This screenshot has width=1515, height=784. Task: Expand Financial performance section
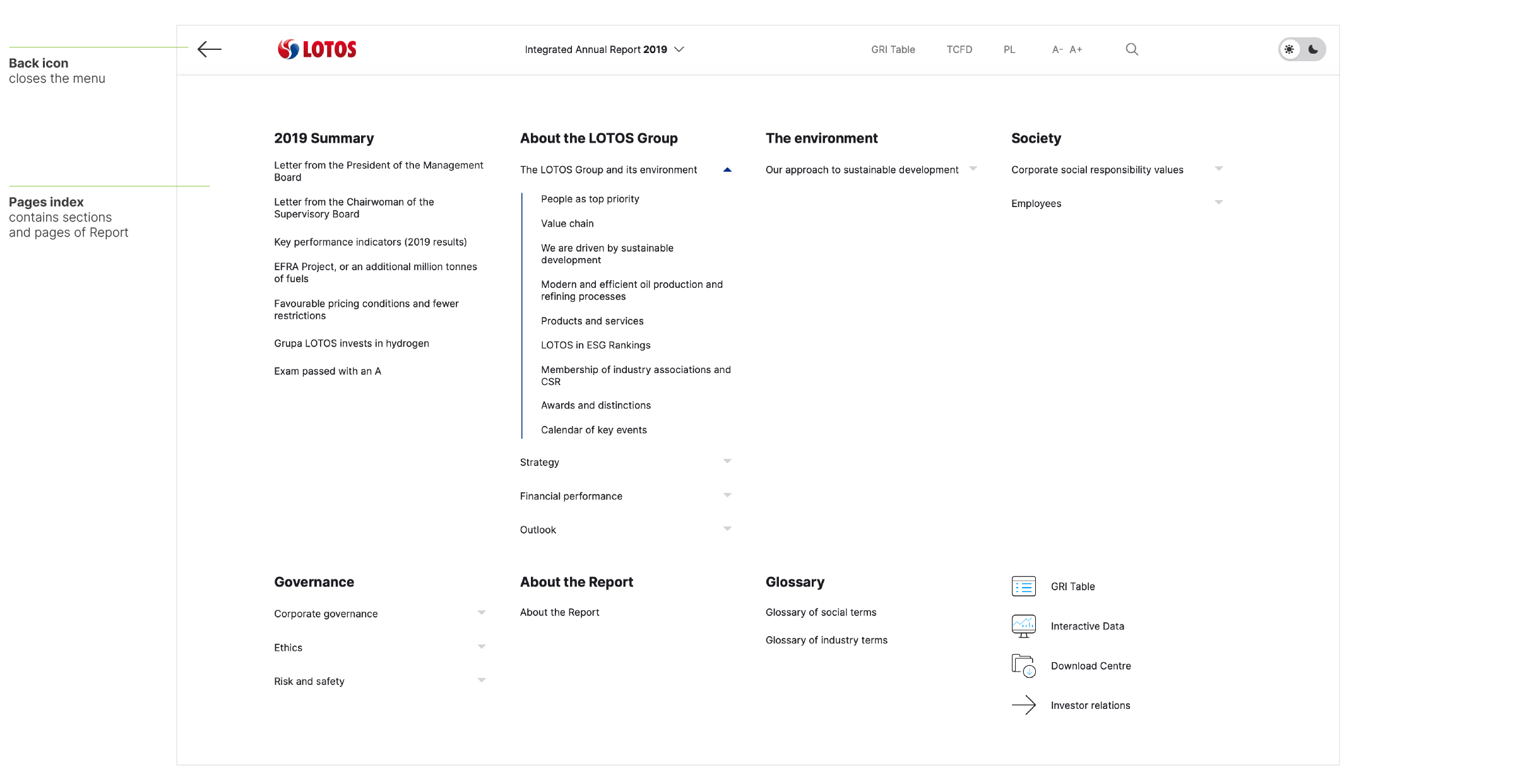(x=727, y=496)
